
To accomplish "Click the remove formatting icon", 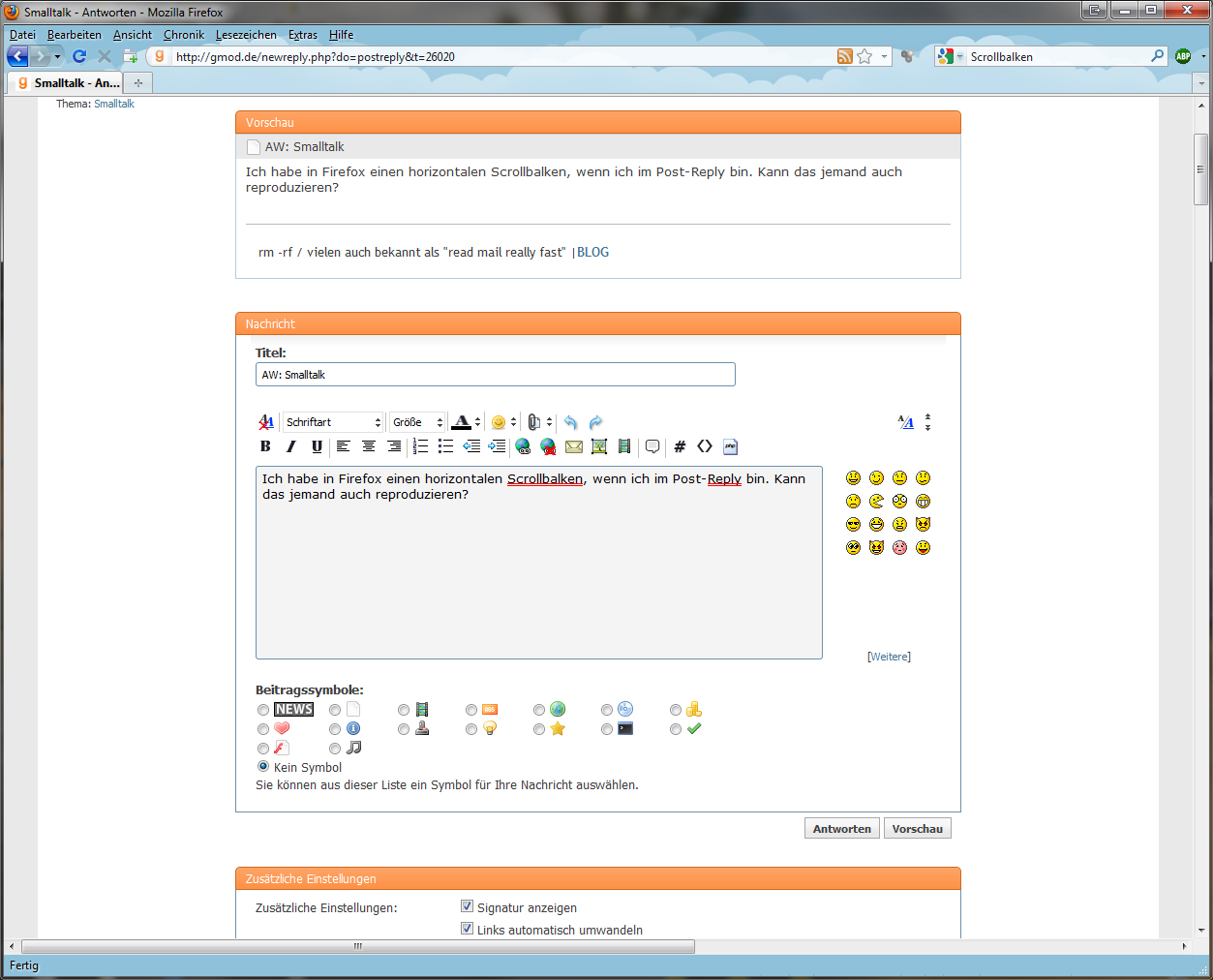I will point(266,422).
